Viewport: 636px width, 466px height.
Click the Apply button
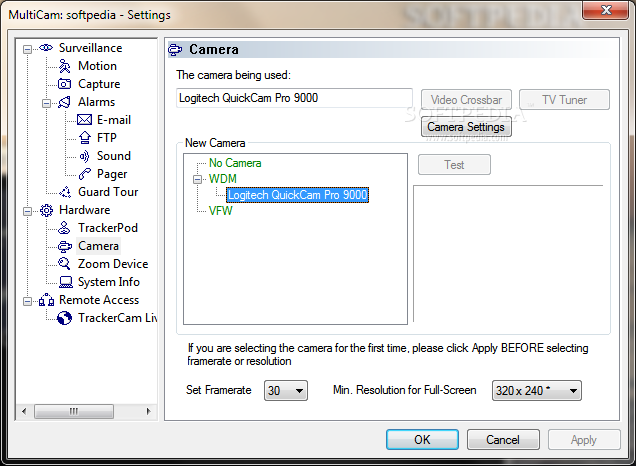[x=584, y=440]
